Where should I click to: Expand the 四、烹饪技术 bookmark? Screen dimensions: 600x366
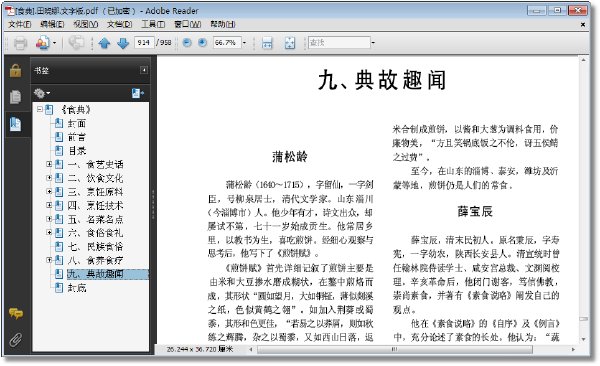tap(49, 205)
